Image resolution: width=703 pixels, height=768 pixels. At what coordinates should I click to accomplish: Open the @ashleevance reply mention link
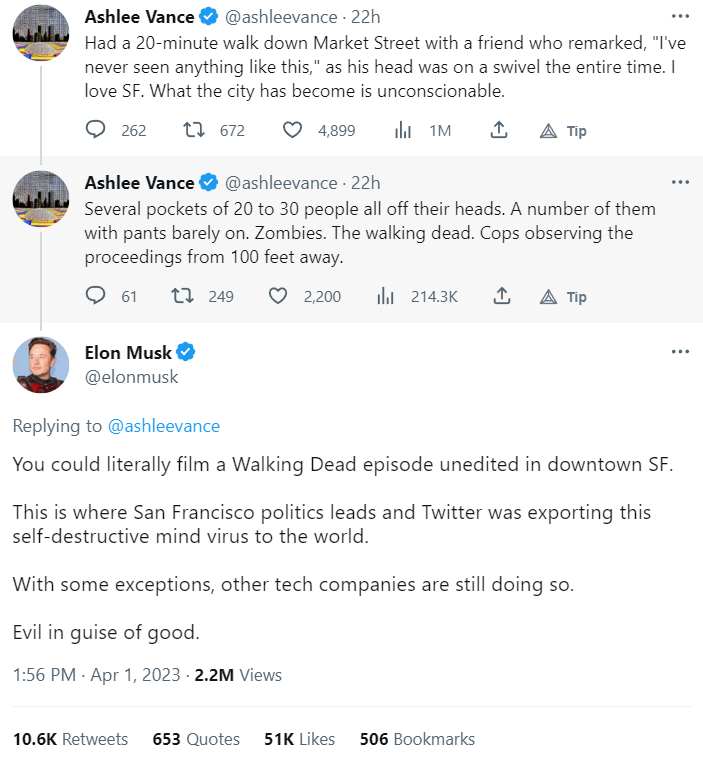click(163, 426)
